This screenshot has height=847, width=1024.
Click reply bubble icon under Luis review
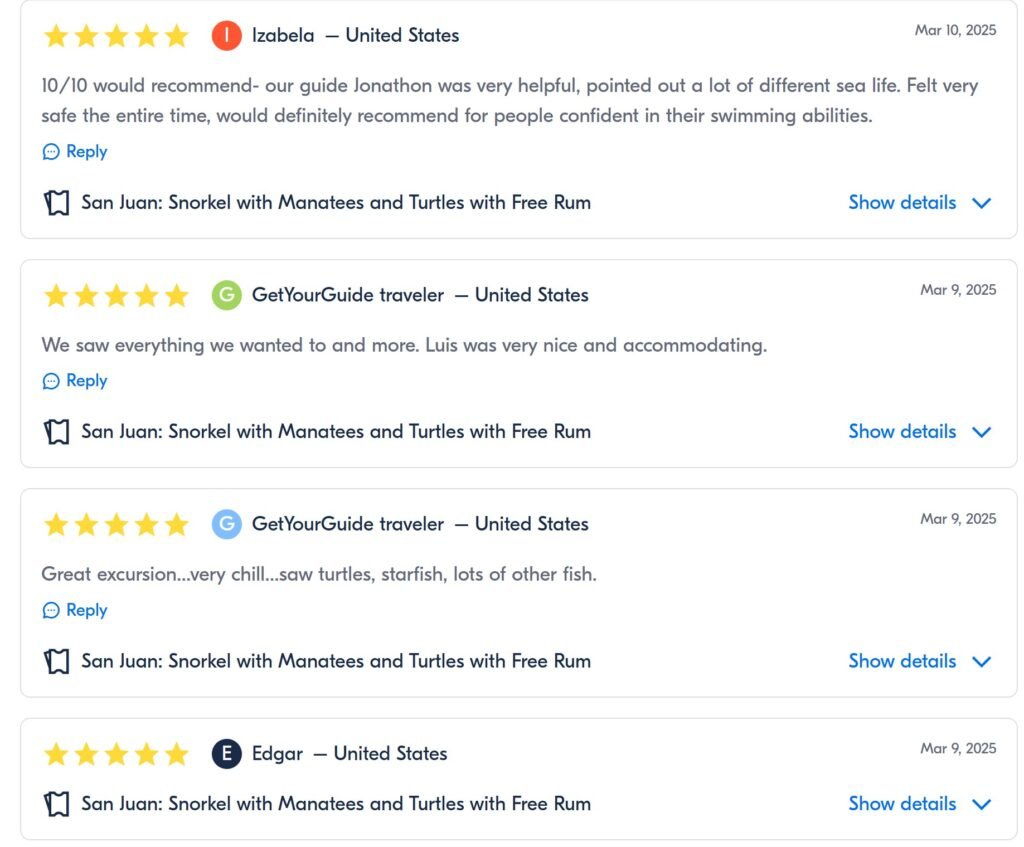tap(51, 381)
